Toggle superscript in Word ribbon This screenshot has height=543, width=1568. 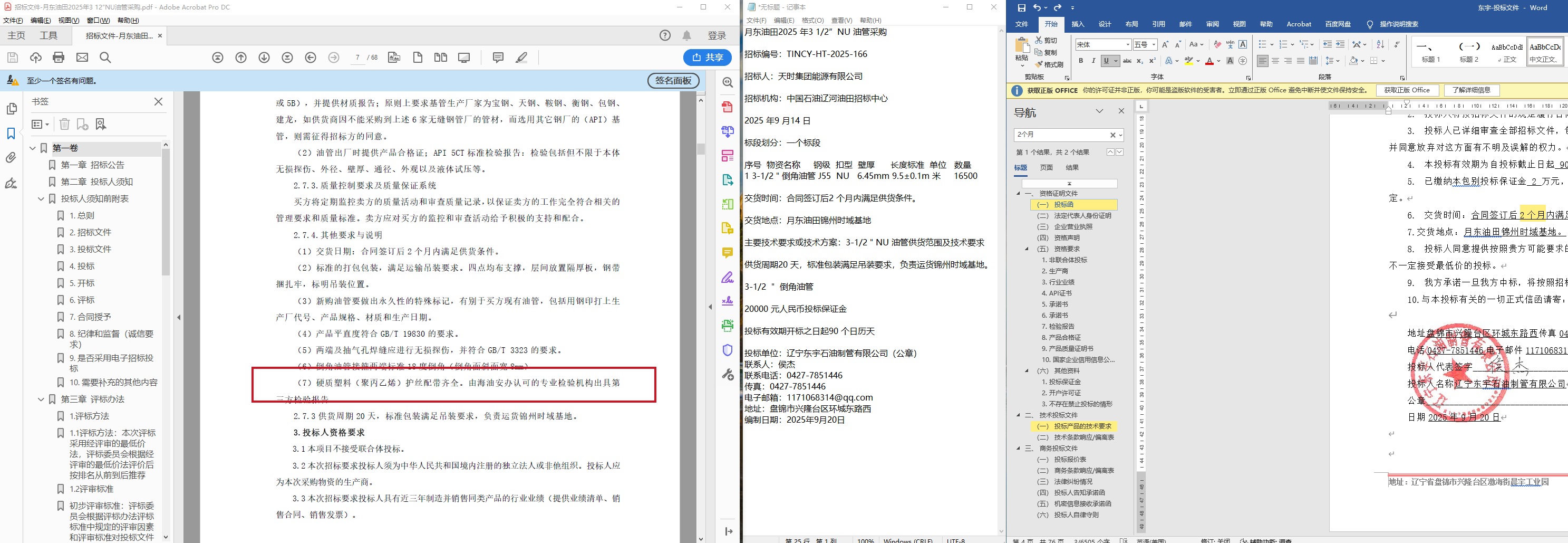[1152, 61]
